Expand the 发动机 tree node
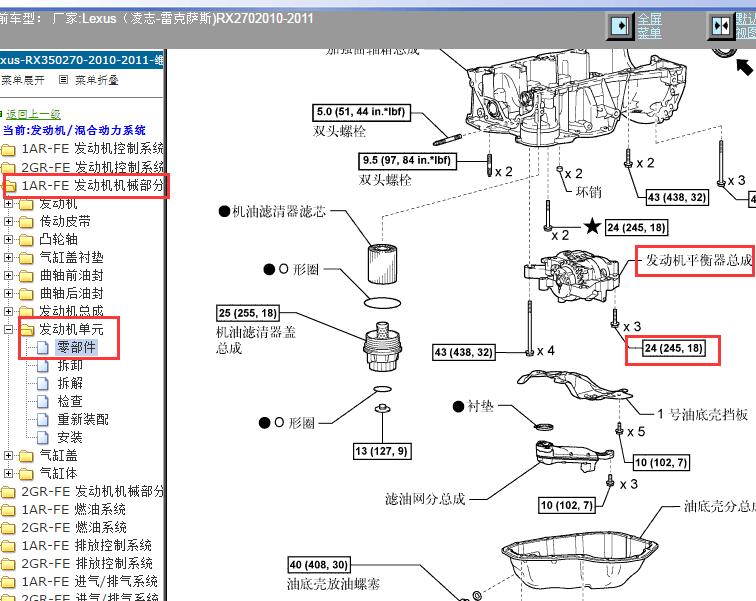 click(x=8, y=204)
